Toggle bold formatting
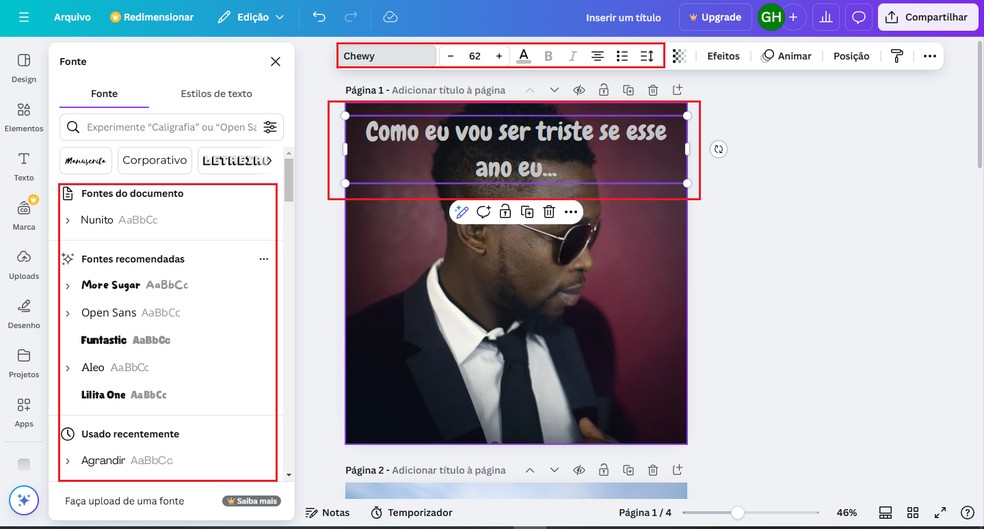Viewport: 984px width, 529px height. tap(548, 56)
